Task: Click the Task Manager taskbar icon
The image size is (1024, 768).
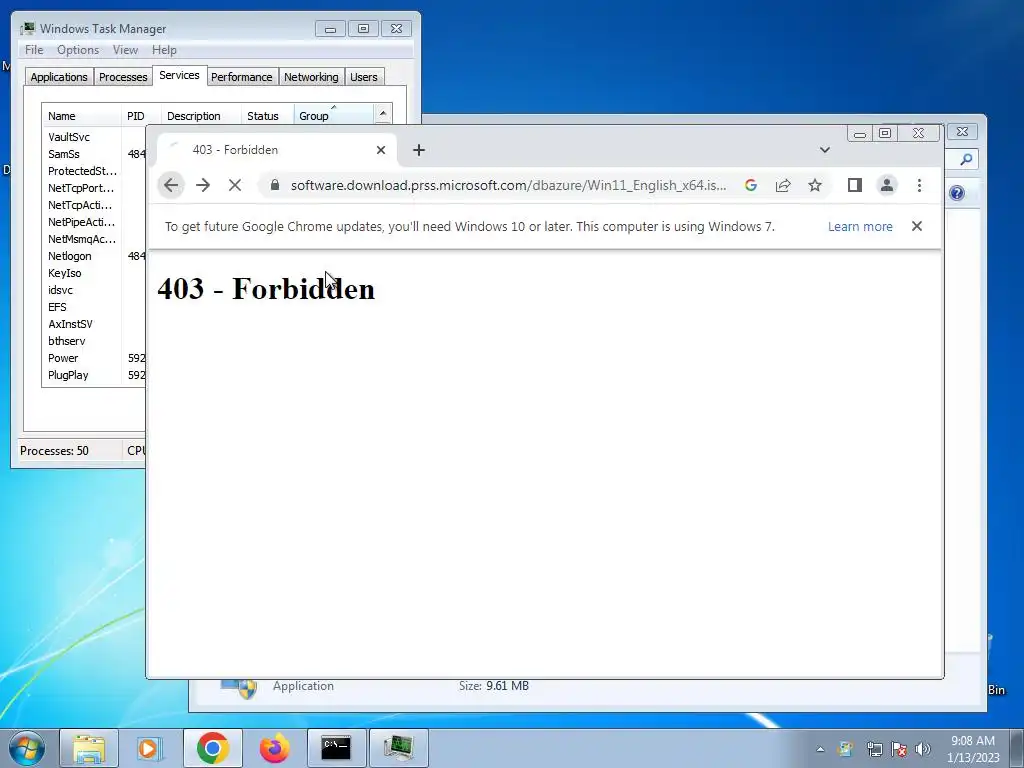Action: coord(398,748)
